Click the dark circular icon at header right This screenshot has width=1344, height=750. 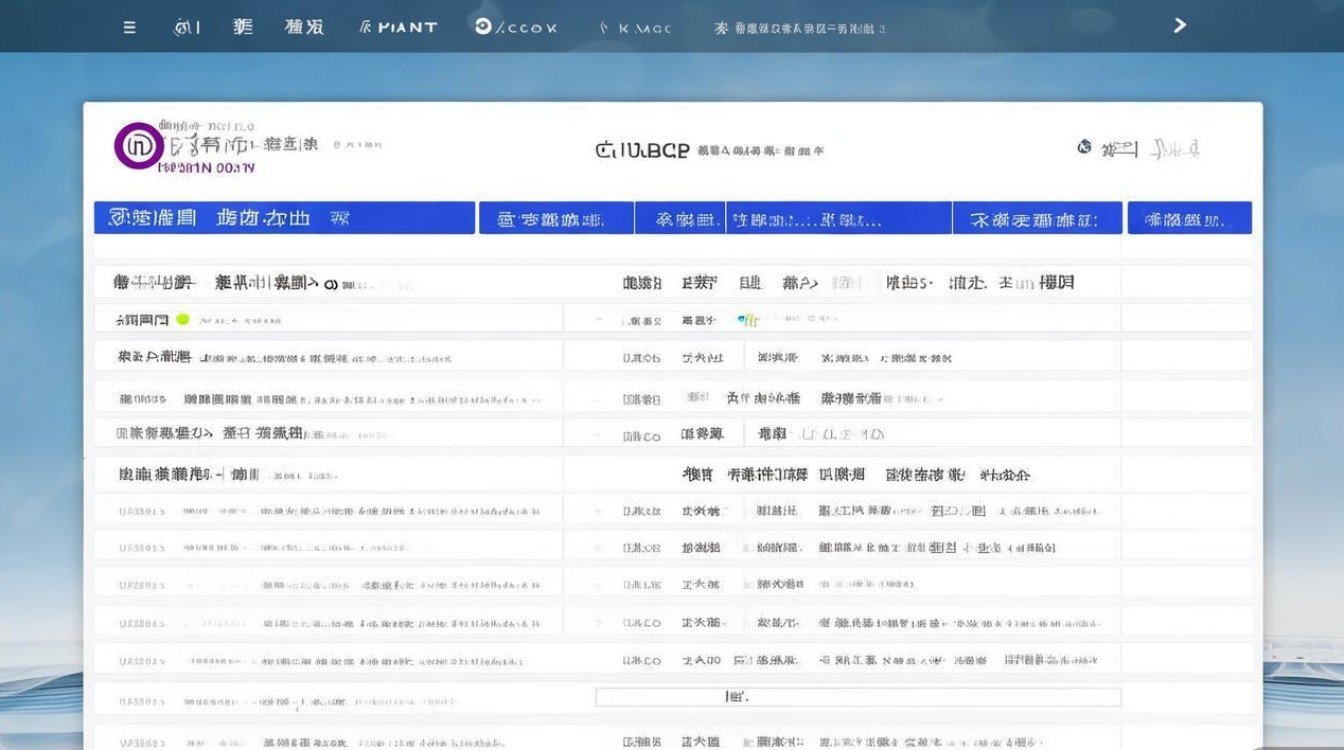(1084, 148)
